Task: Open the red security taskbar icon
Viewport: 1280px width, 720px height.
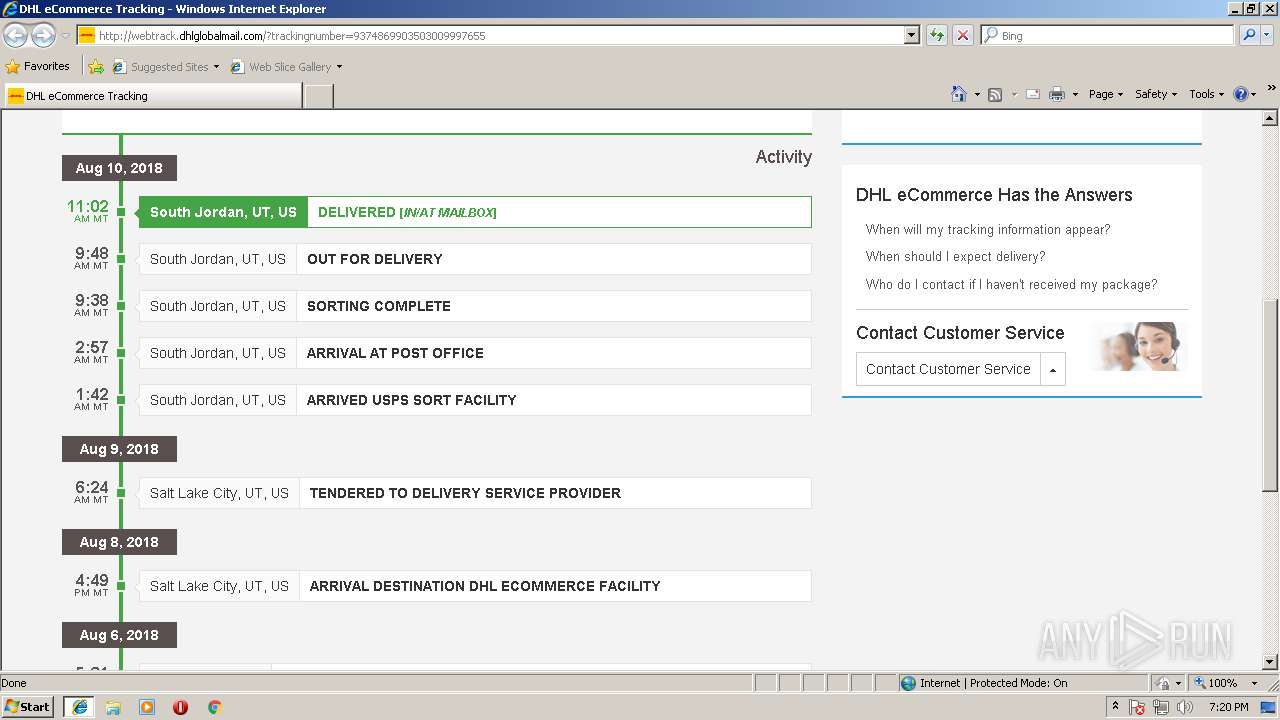Action: pyautogui.click(x=180, y=707)
